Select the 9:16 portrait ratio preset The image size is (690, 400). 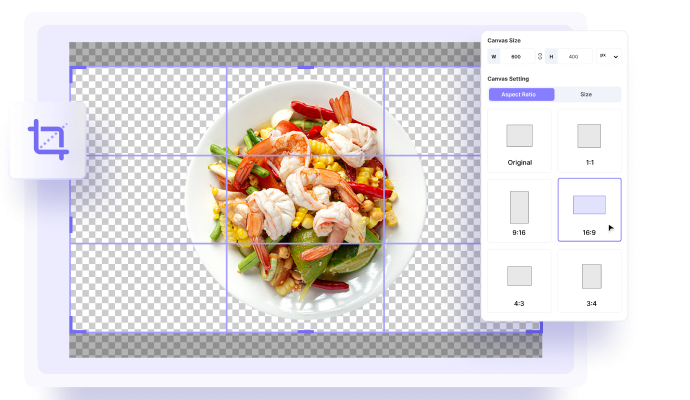(x=519, y=211)
